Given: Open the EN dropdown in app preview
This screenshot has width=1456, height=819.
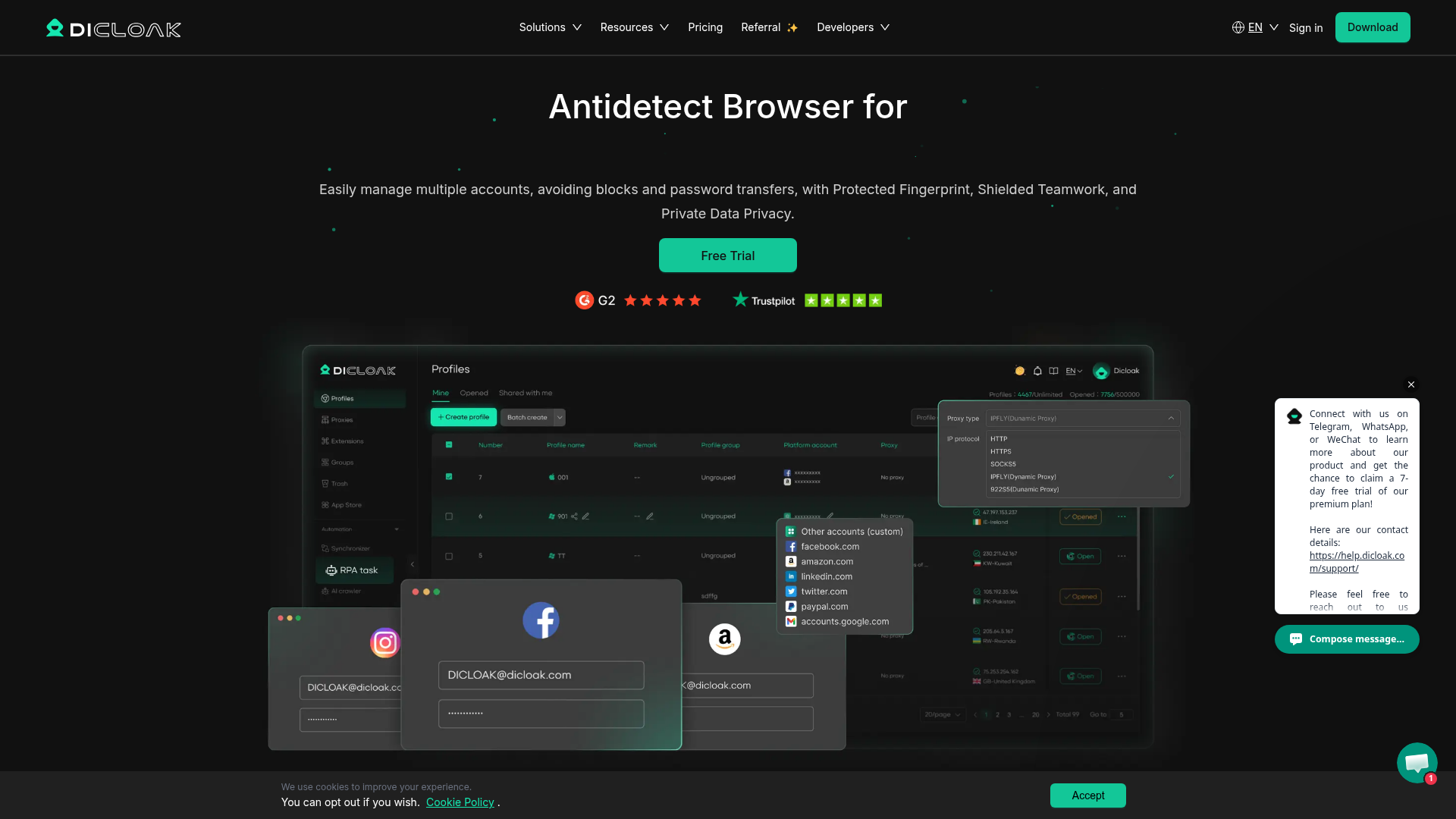Looking at the screenshot, I should click(x=1074, y=371).
